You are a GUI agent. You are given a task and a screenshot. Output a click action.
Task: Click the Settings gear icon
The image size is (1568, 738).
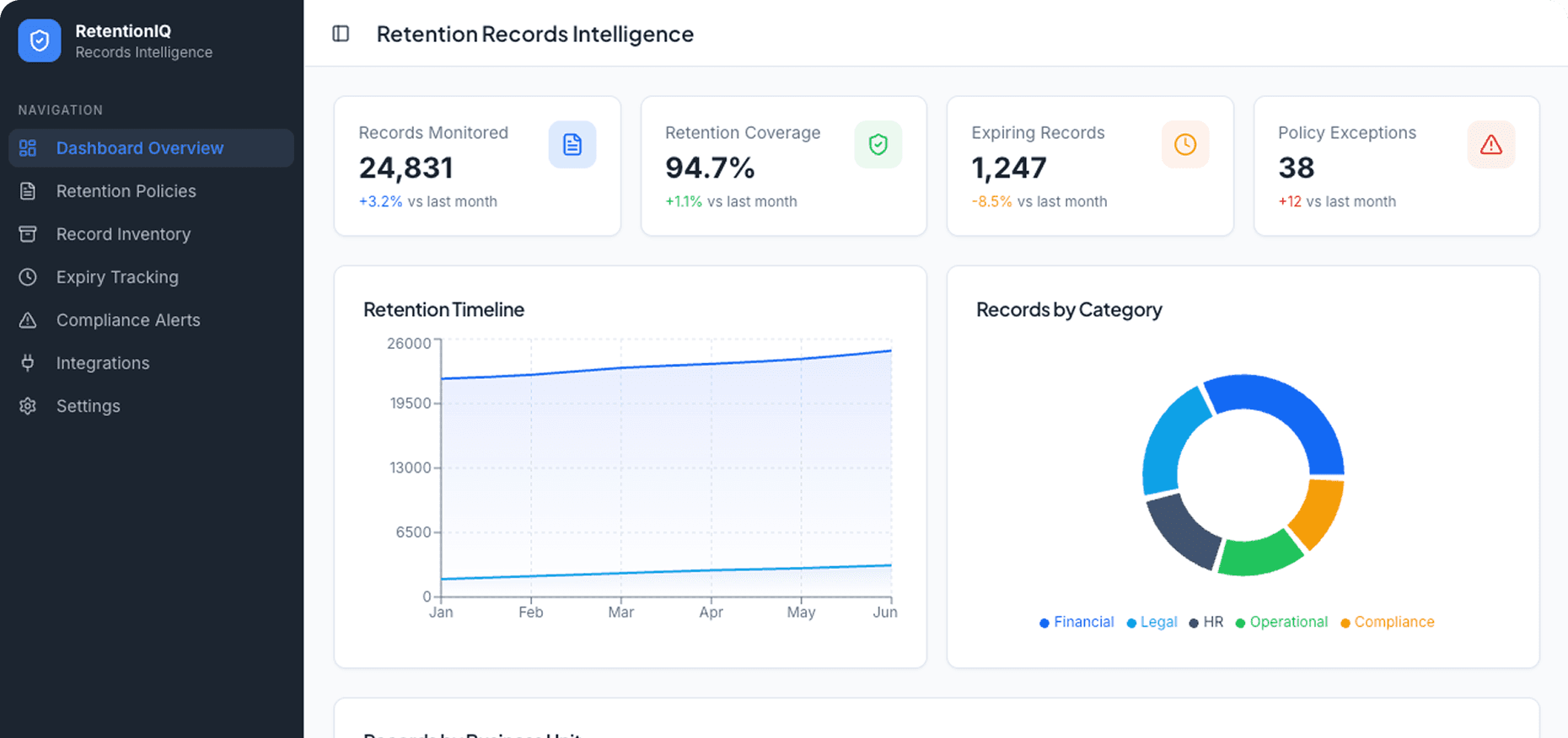(x=28, y=406)
